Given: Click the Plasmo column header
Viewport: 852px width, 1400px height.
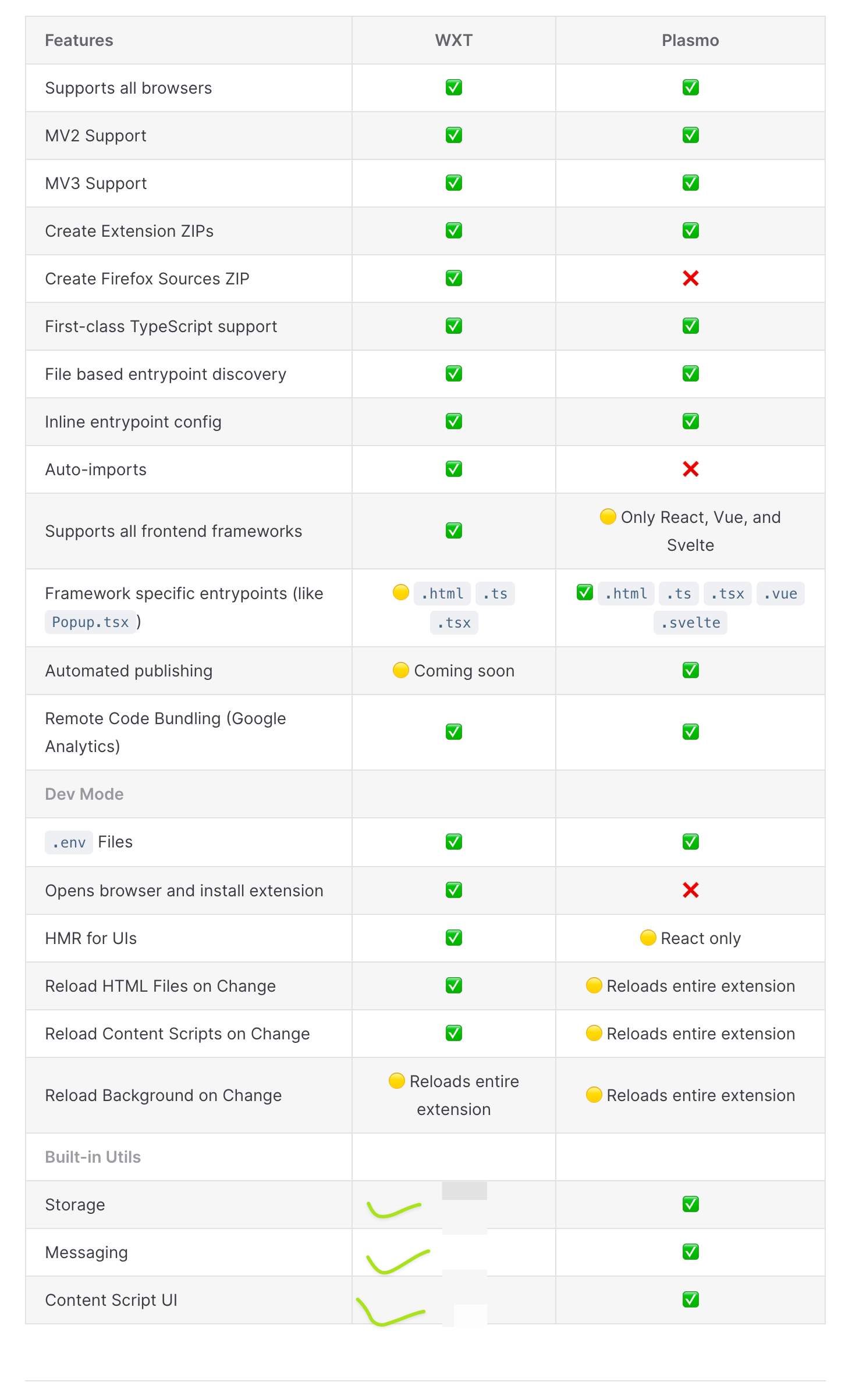Looking at the screenshot, I should pos(690,40).
